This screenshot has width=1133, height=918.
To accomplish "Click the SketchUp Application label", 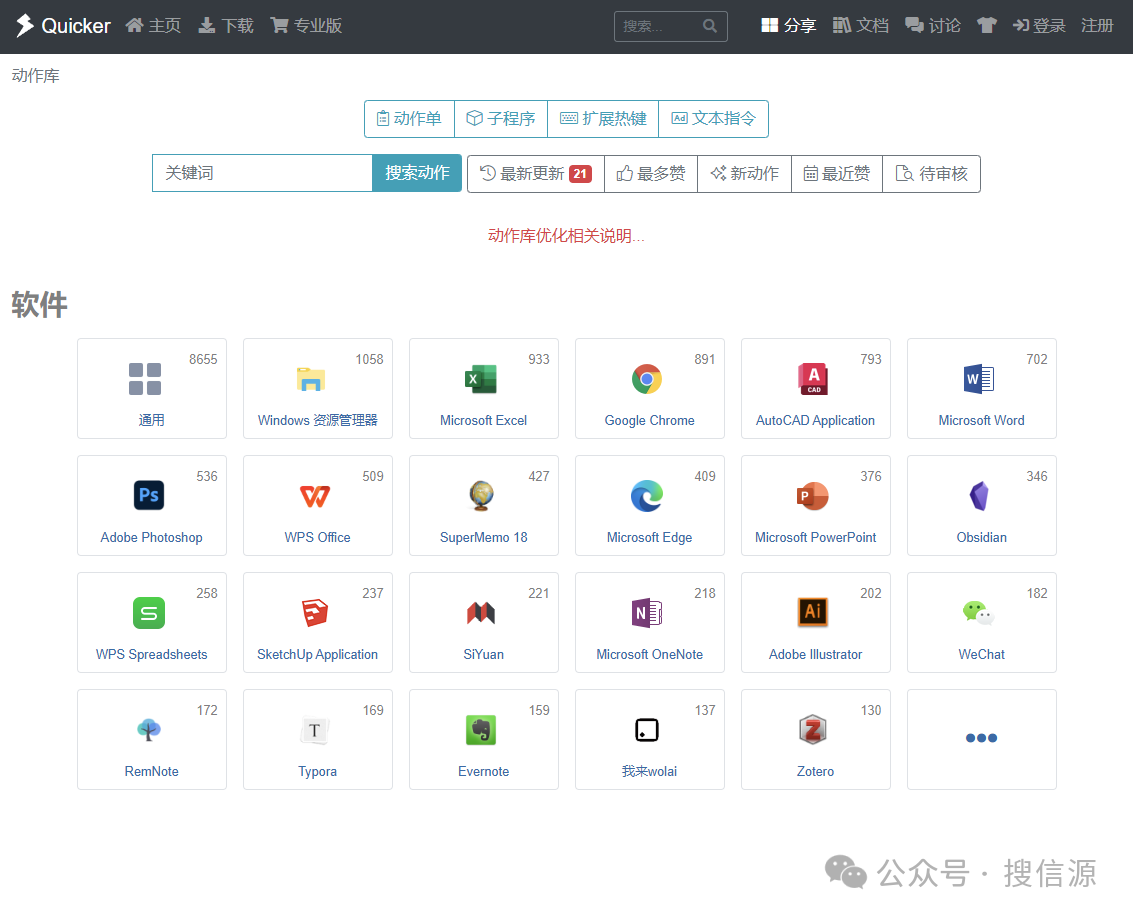I will [317, 655].
